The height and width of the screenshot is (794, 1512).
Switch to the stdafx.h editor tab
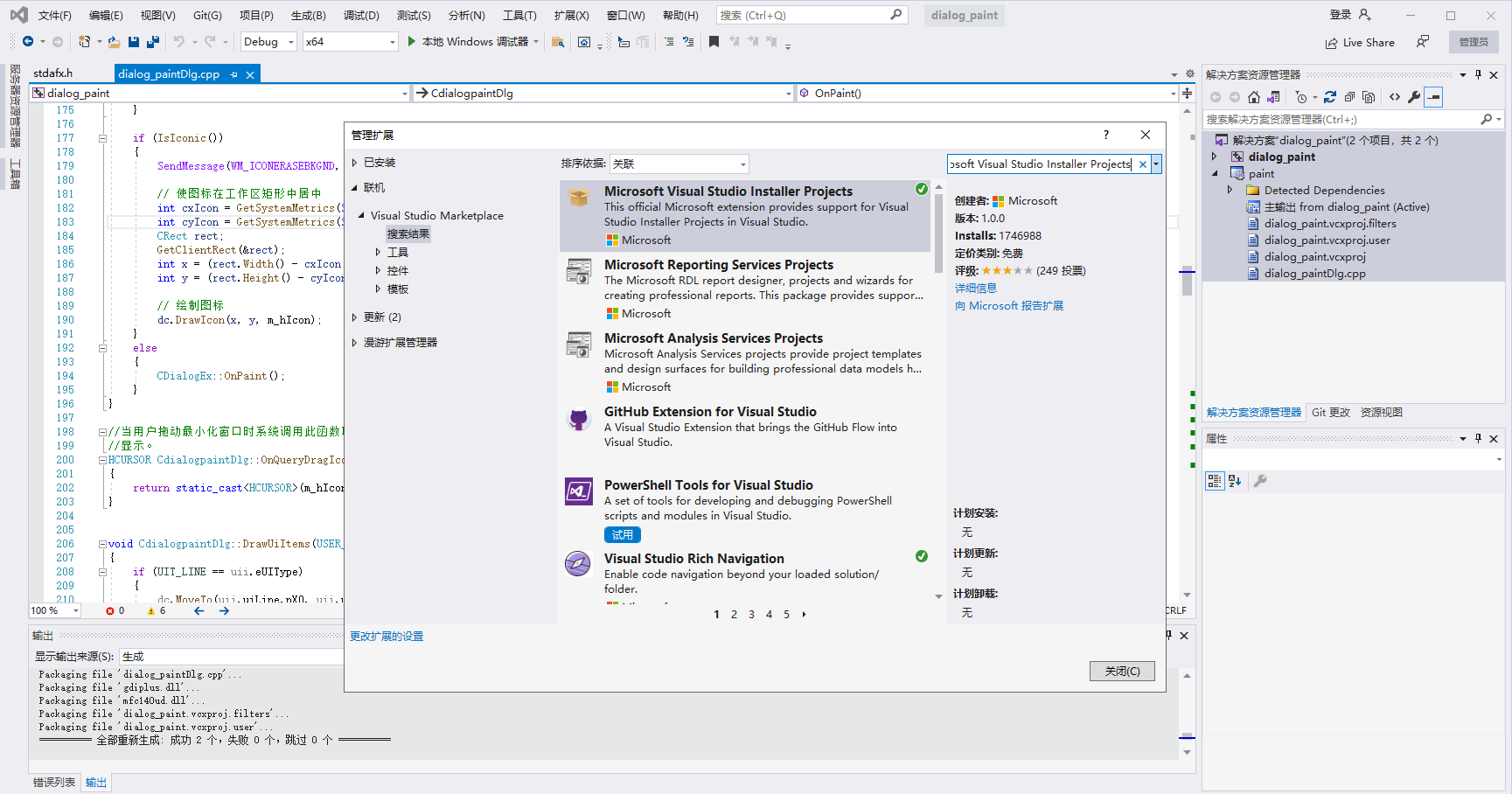coord(53,73)
